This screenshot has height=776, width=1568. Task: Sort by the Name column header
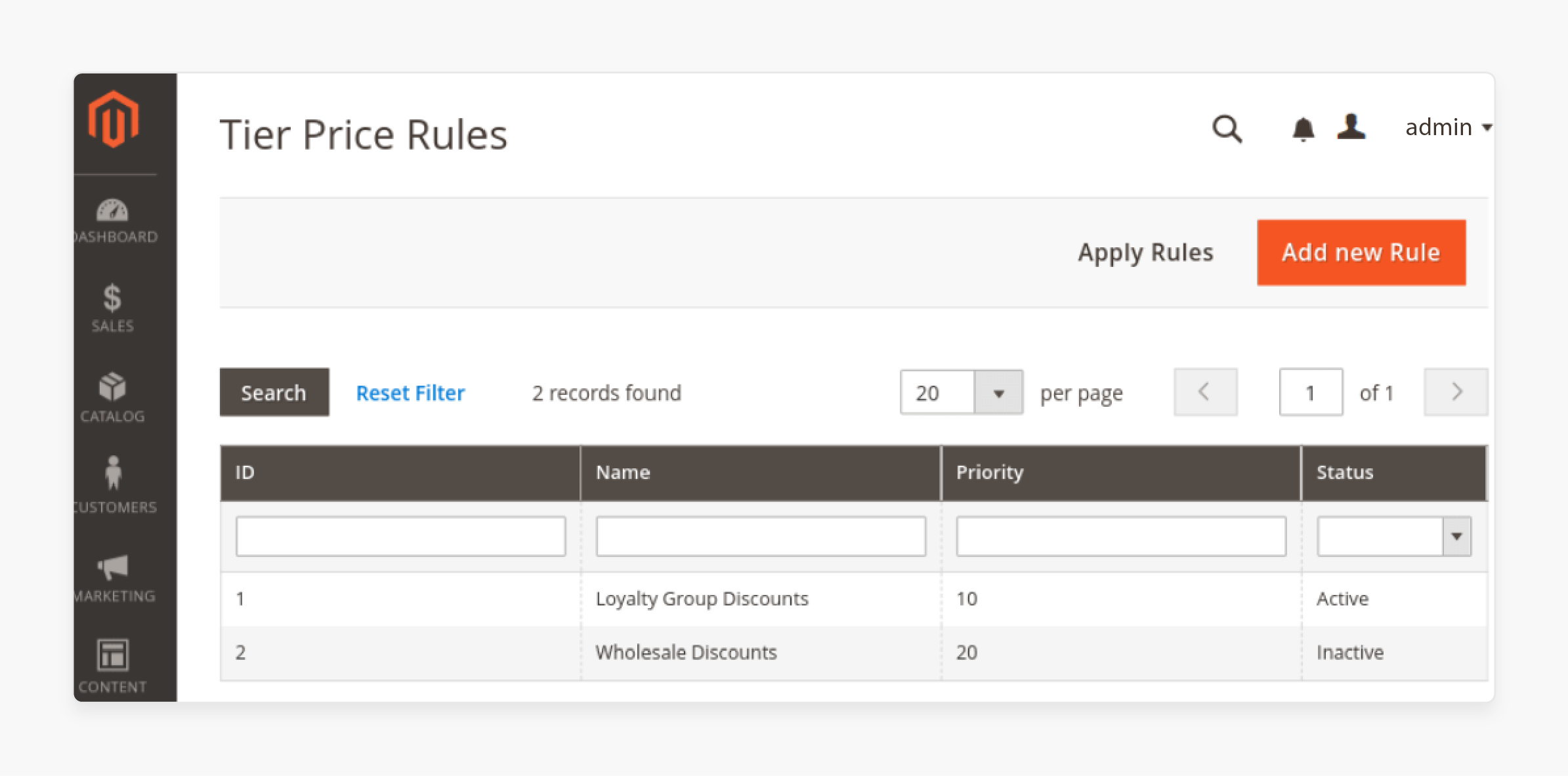pyautogui.click(x=761, y=473)
